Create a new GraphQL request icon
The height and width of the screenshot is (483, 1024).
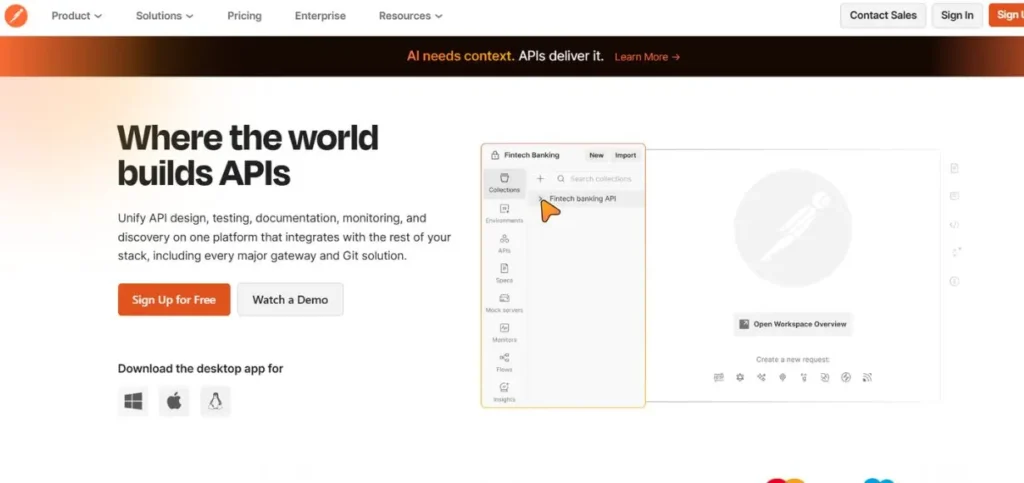[x=740, y=377]
